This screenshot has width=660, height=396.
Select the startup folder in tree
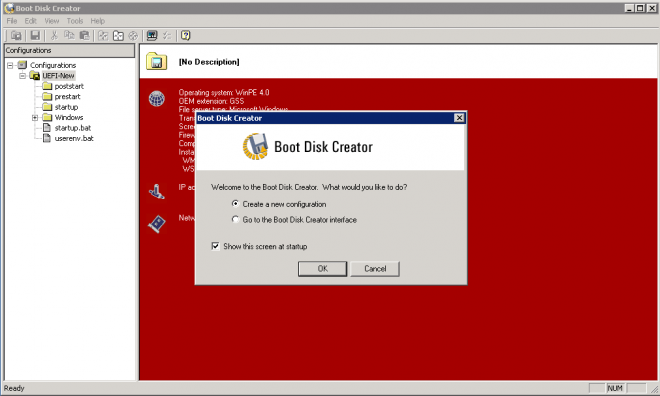66,107
